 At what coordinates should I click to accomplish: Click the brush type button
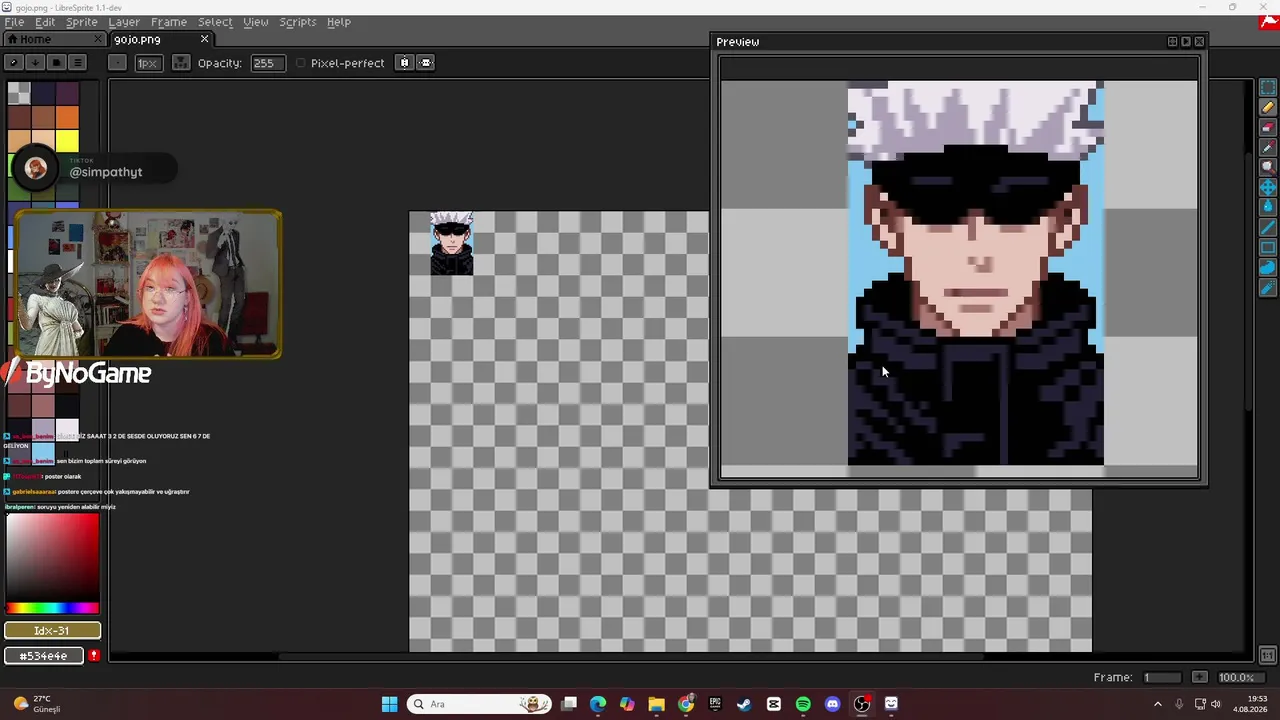click(117, 63)
